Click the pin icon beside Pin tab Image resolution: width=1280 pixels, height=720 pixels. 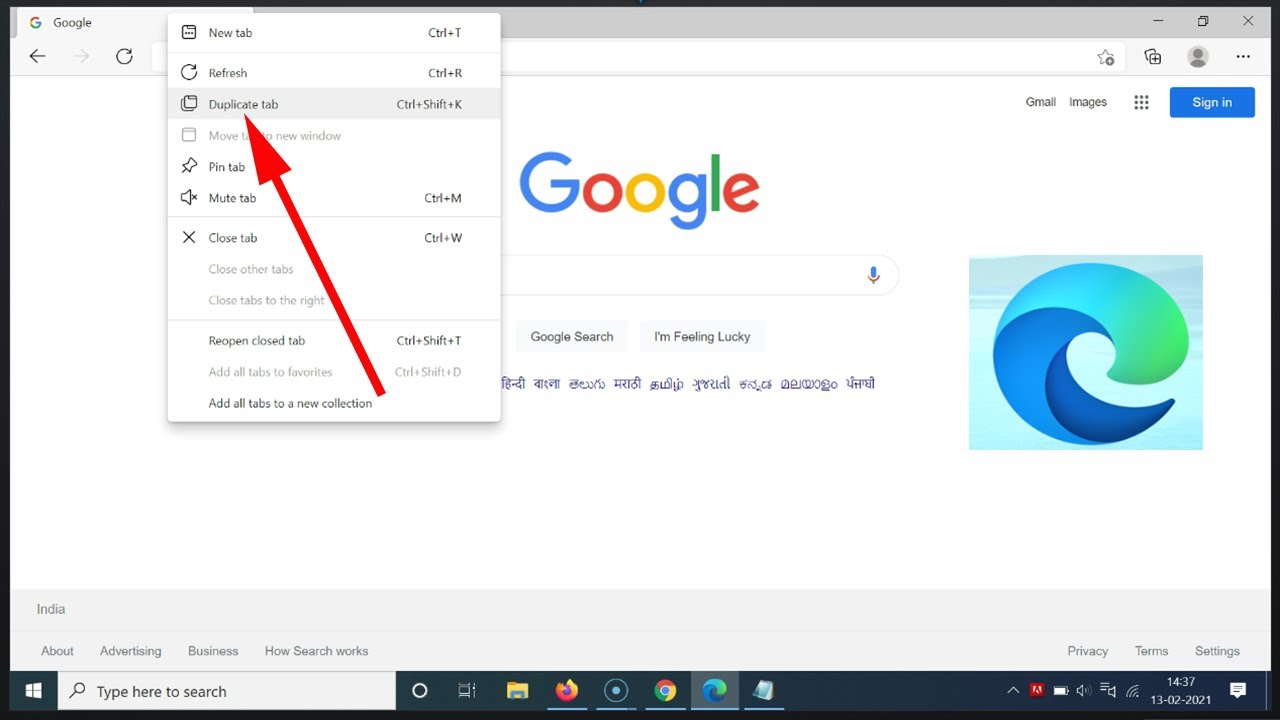click(188, 166)
